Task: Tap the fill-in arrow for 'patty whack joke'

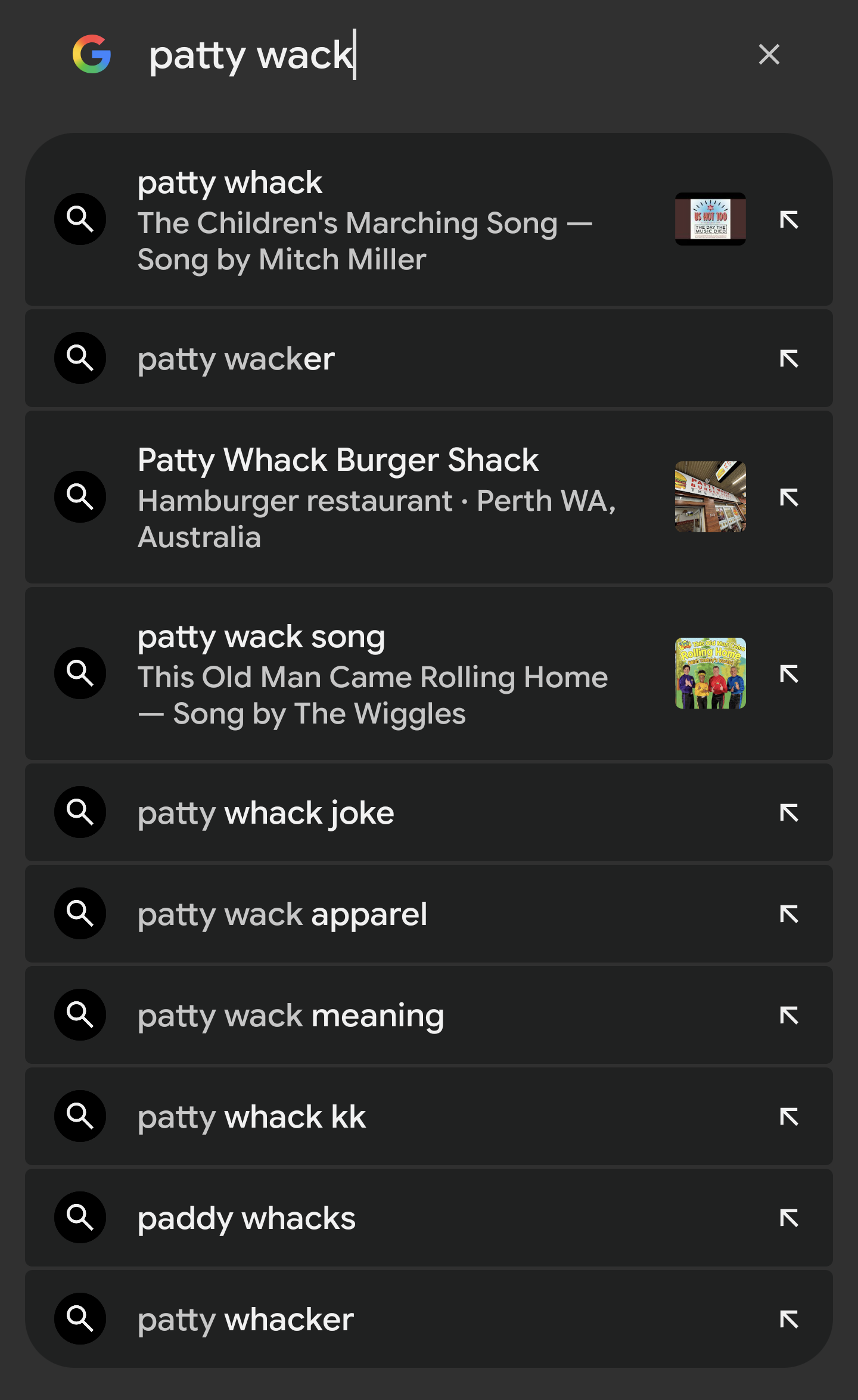Action: (x=789, y=812)
